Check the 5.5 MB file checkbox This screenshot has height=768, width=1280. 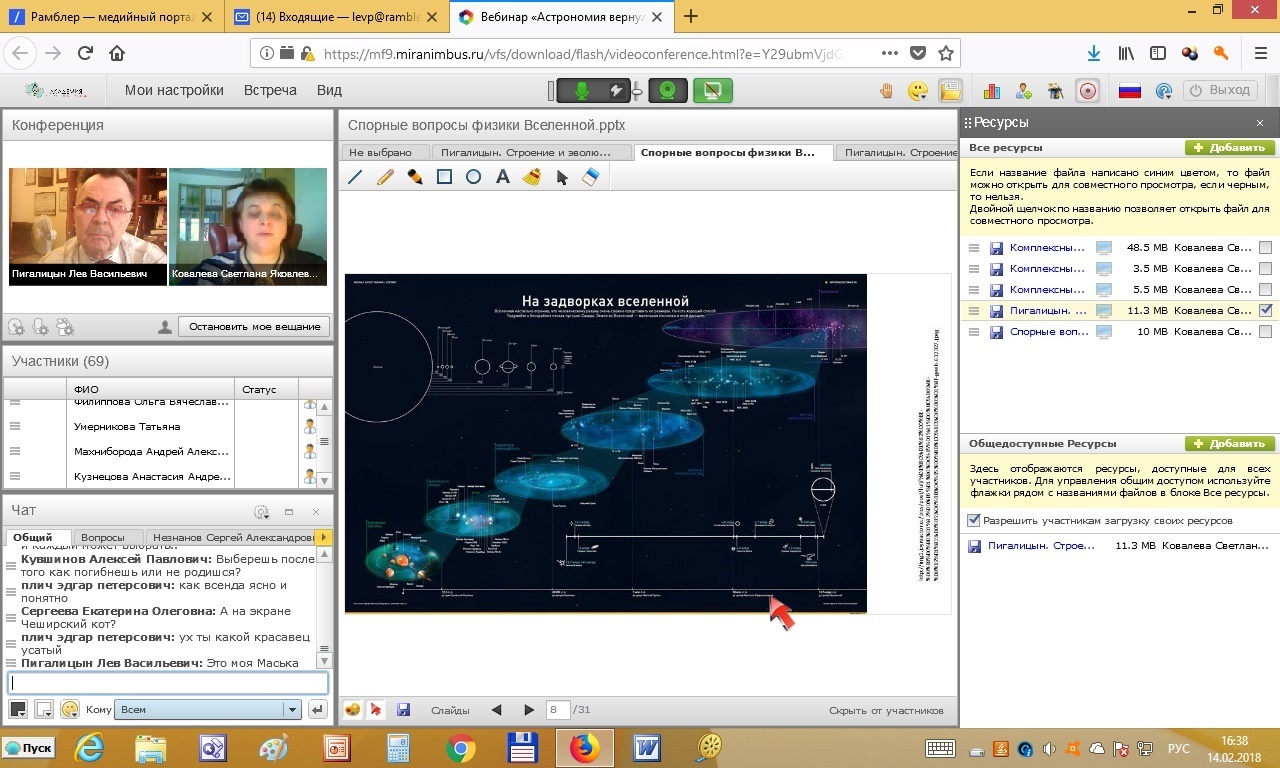(x=1266, y=290)
